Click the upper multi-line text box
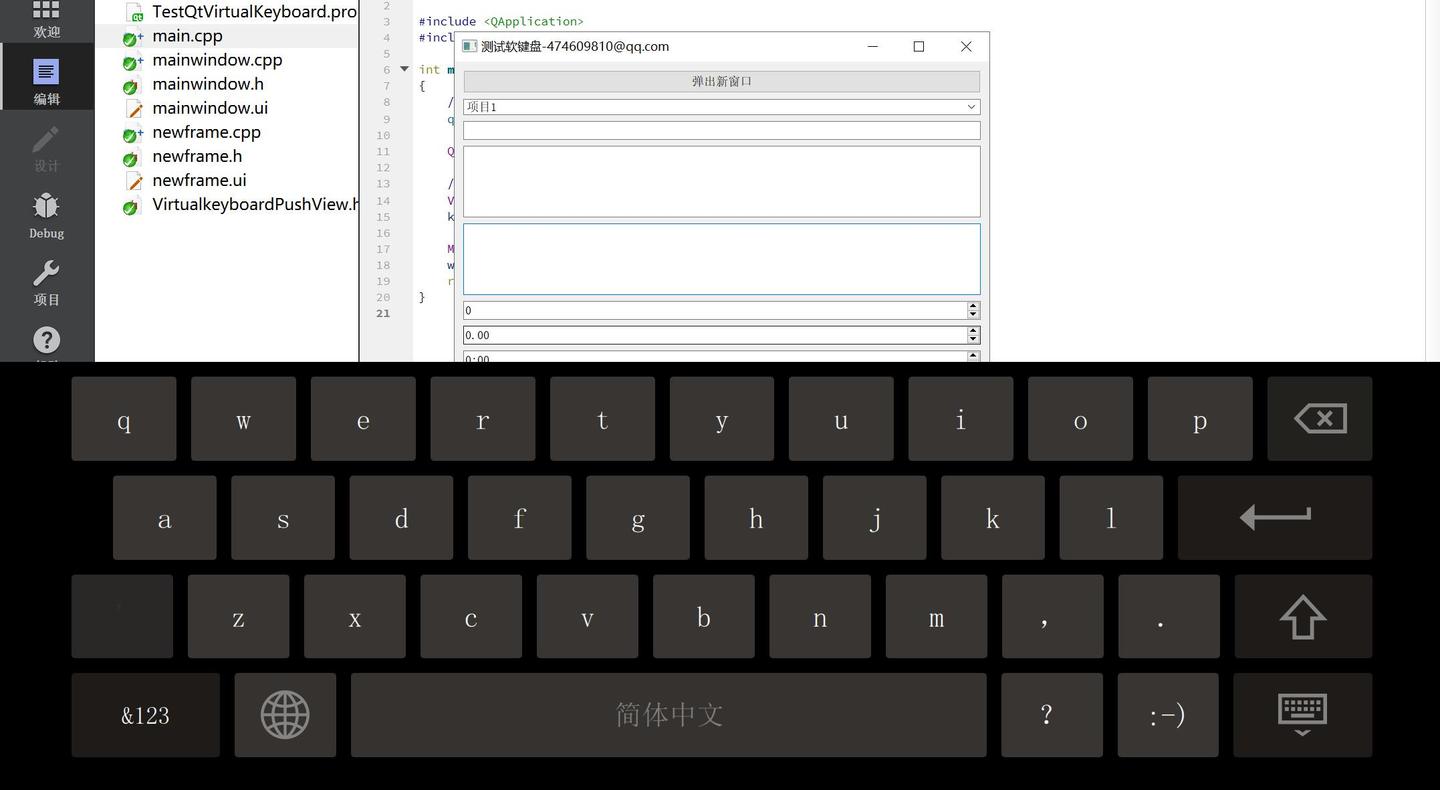 722,182
